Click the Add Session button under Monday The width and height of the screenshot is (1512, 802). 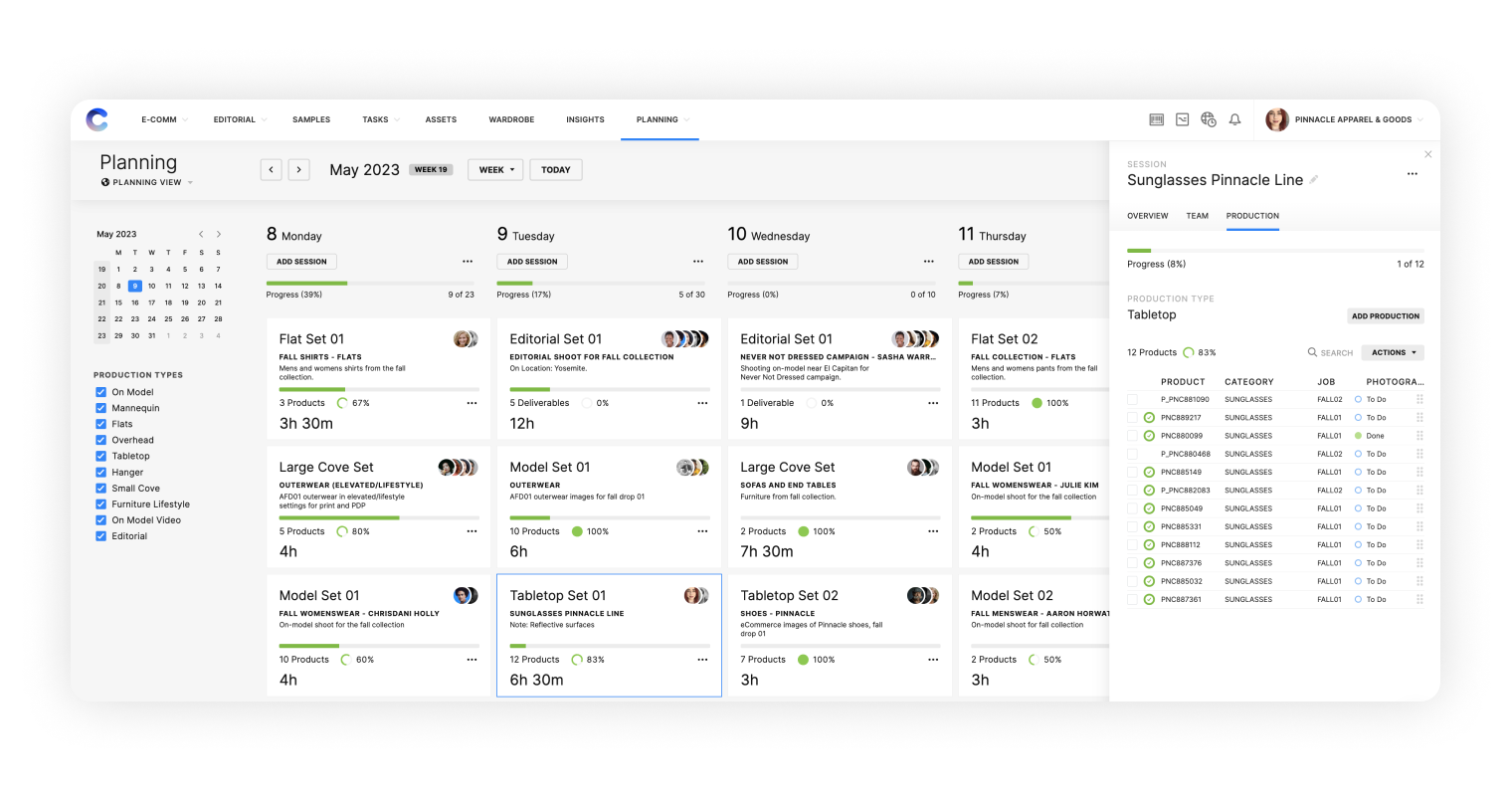tap(301, 261)
